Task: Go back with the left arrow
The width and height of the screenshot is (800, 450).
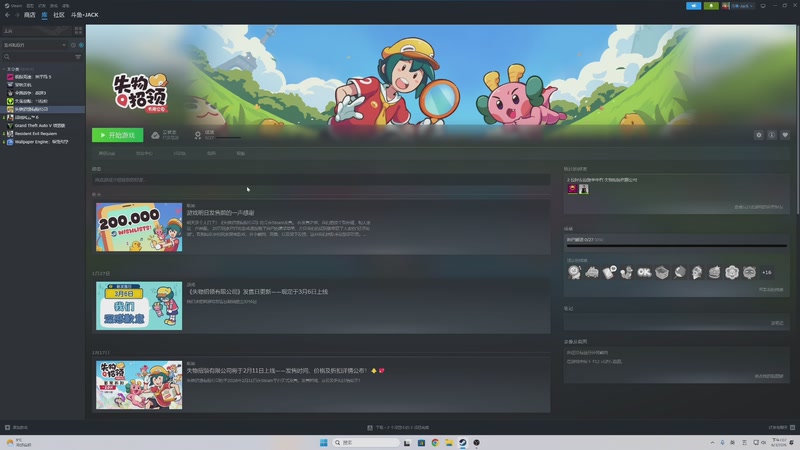Action: [7, 15]
